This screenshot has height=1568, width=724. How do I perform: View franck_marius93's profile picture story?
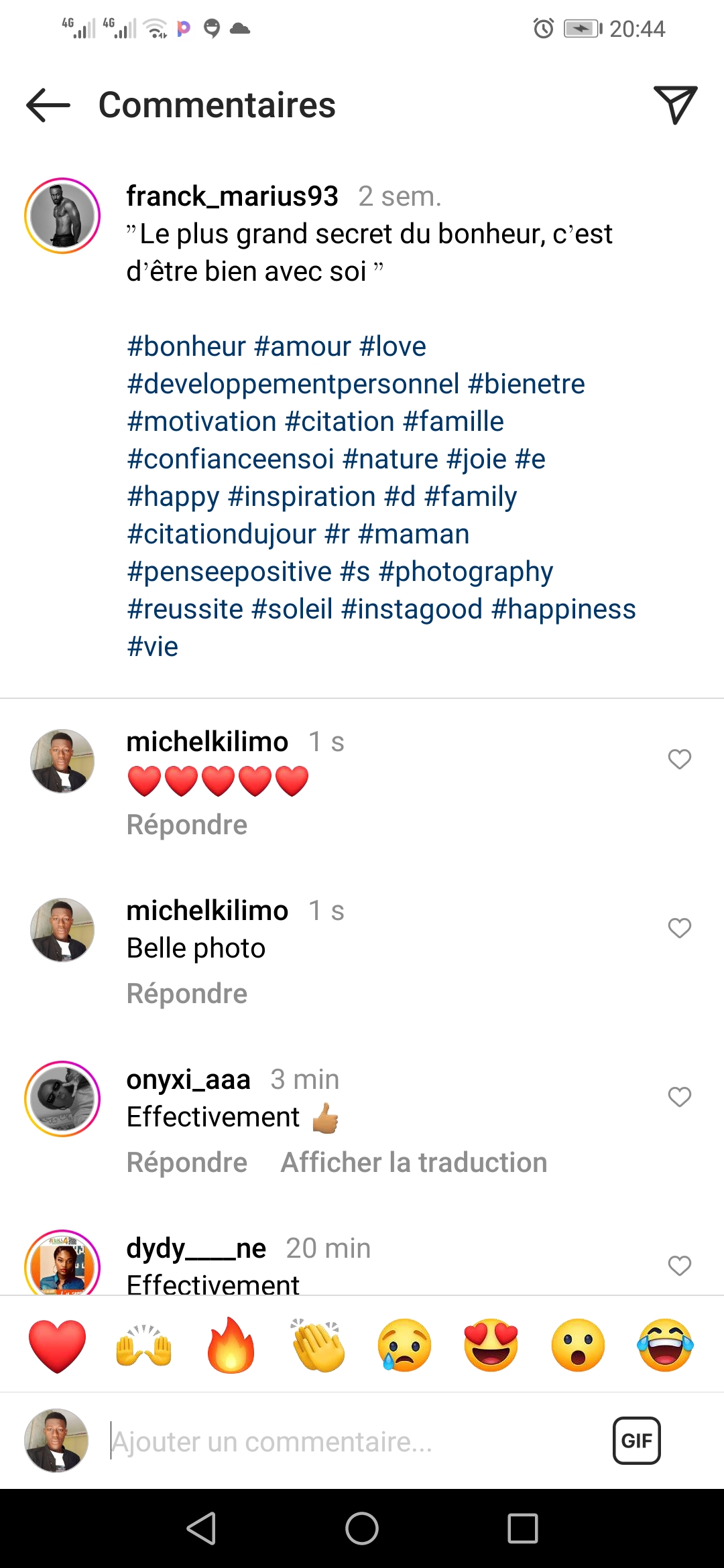(x=62, y=216)
